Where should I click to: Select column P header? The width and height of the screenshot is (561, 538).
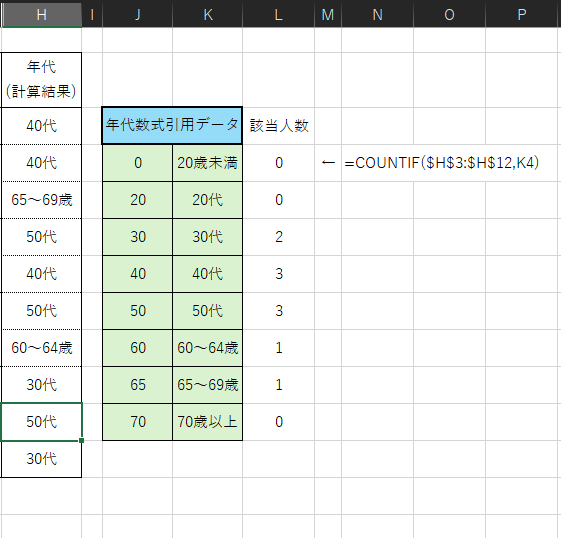point(523,14)
